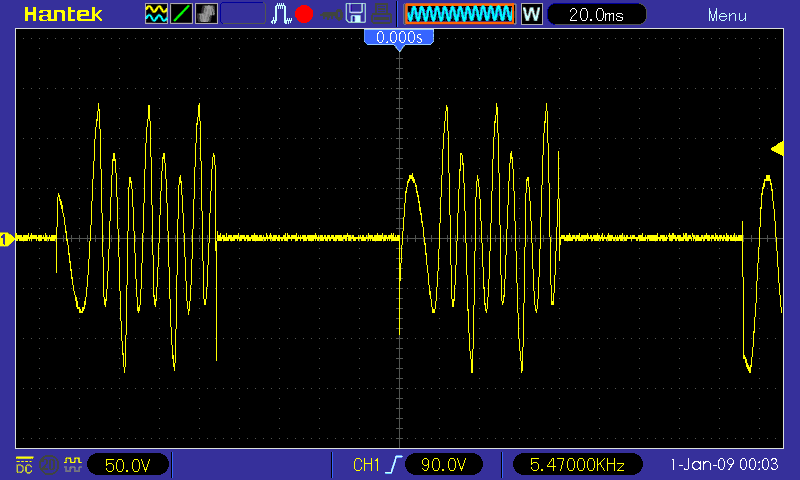800x480 pixels.
Task: Click the square-wave probe icon in status bar
Action: pos(73,464)
